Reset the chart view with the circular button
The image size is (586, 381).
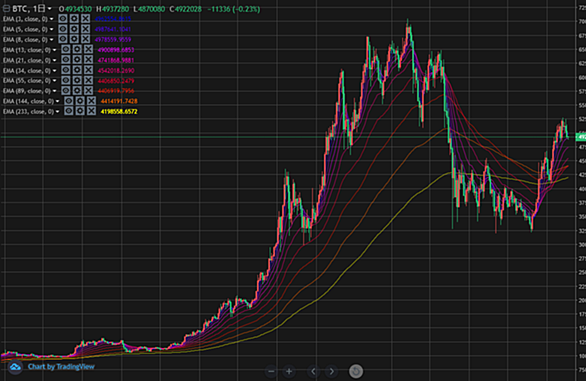pos(356,371)
